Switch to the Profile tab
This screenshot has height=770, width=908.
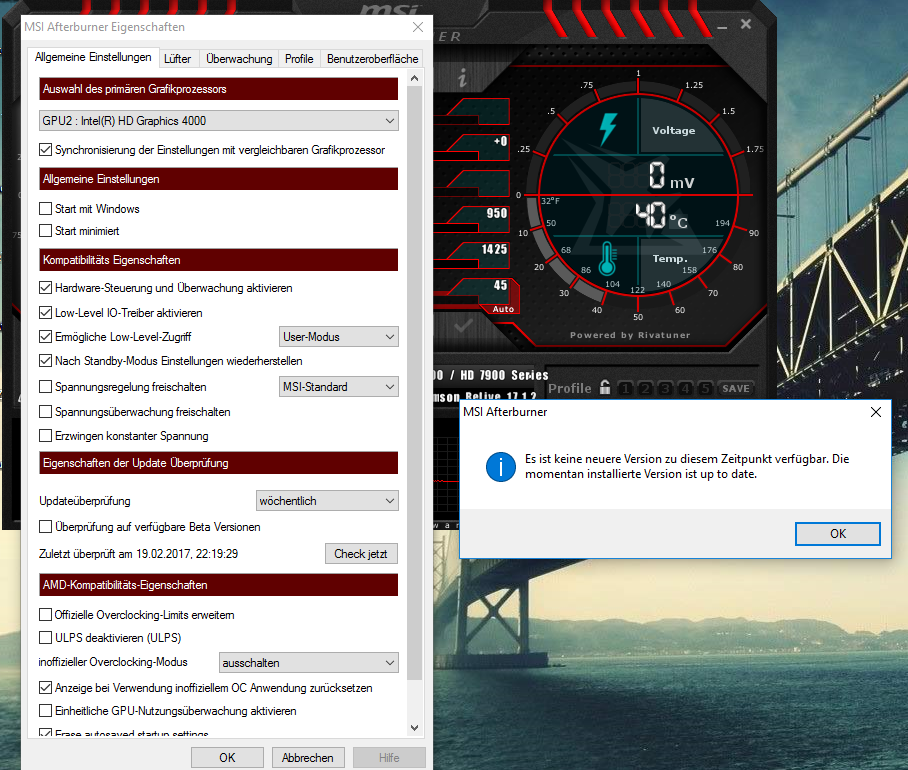(299, 59)
